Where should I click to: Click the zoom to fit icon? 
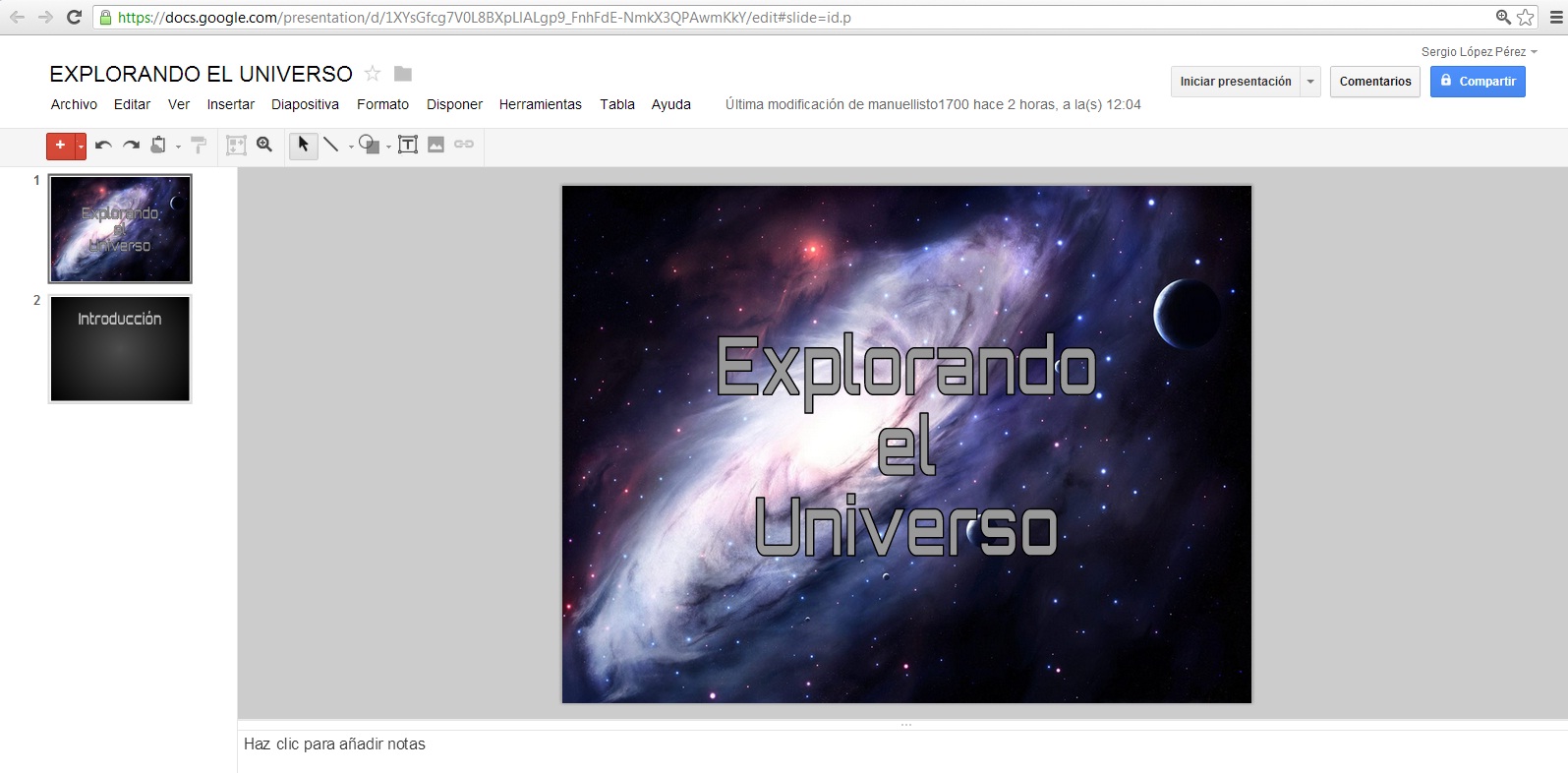[x=236, y=145]
